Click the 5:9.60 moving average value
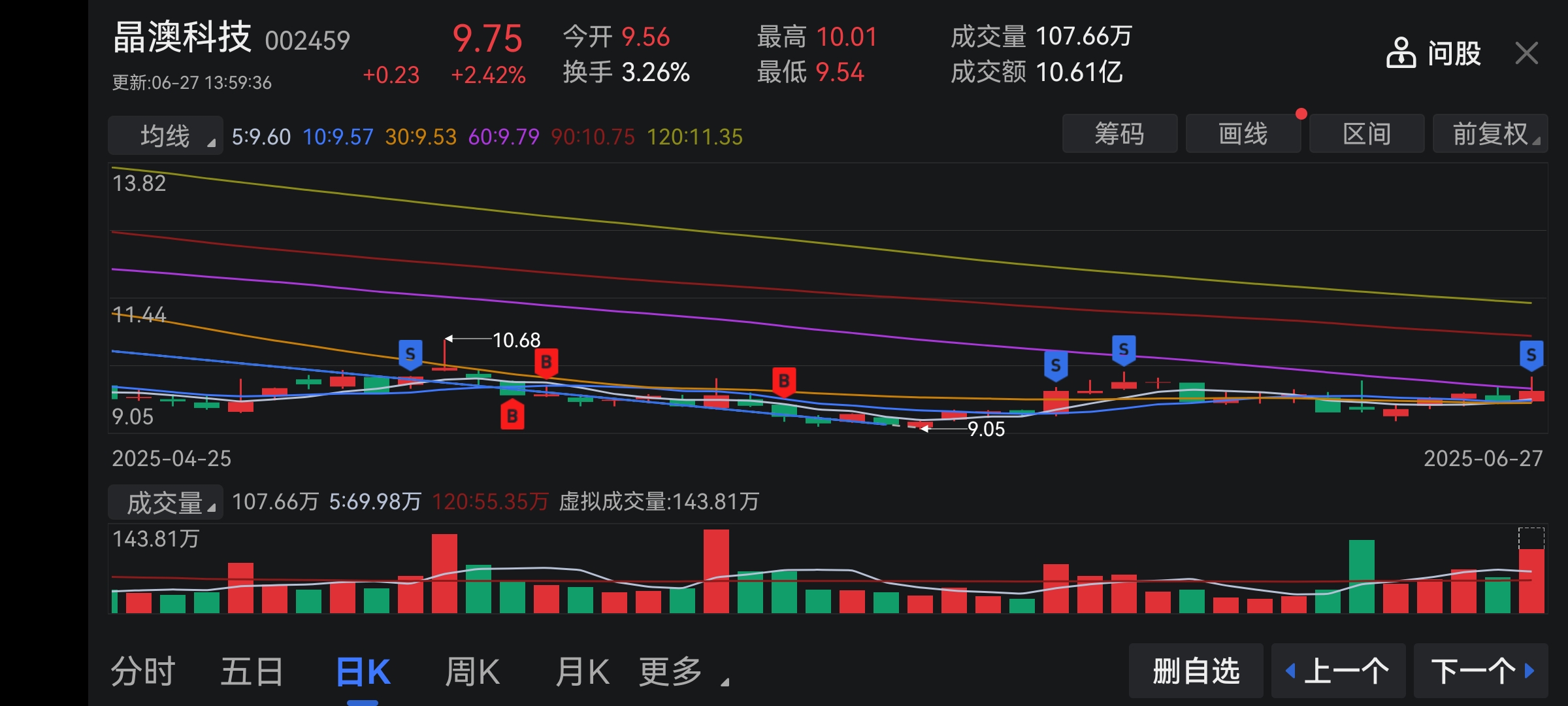1568x706 pixels. (x=261, y=137)
